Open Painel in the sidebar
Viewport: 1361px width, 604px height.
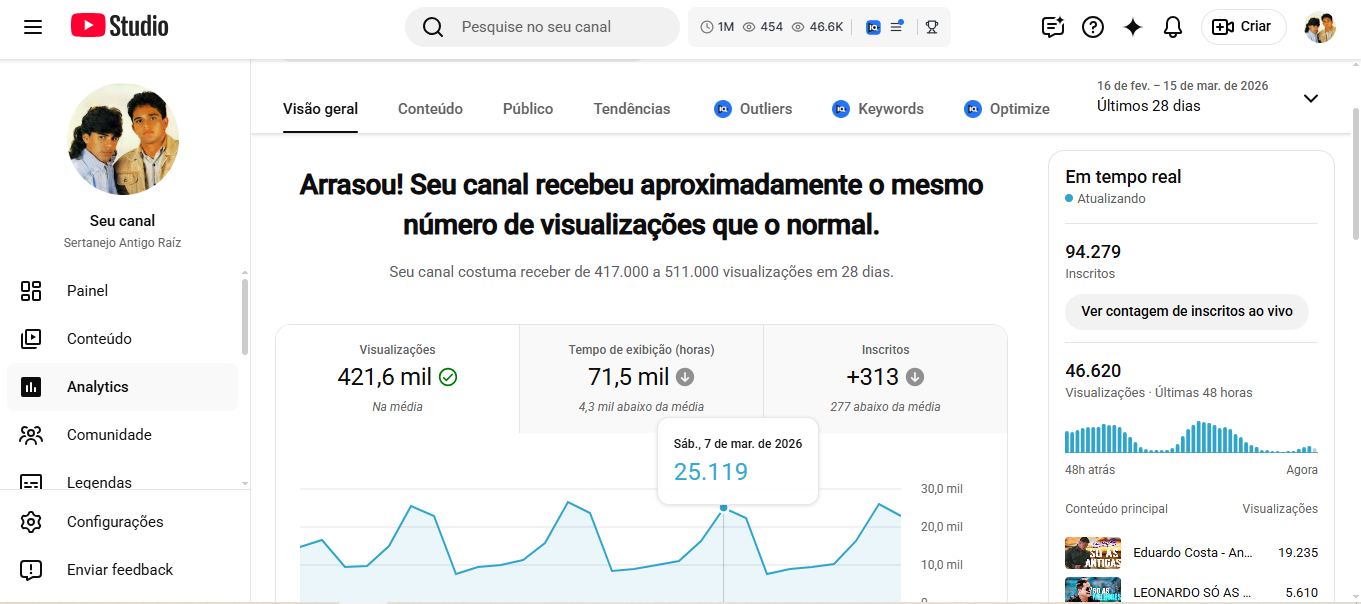click(87, 291)
